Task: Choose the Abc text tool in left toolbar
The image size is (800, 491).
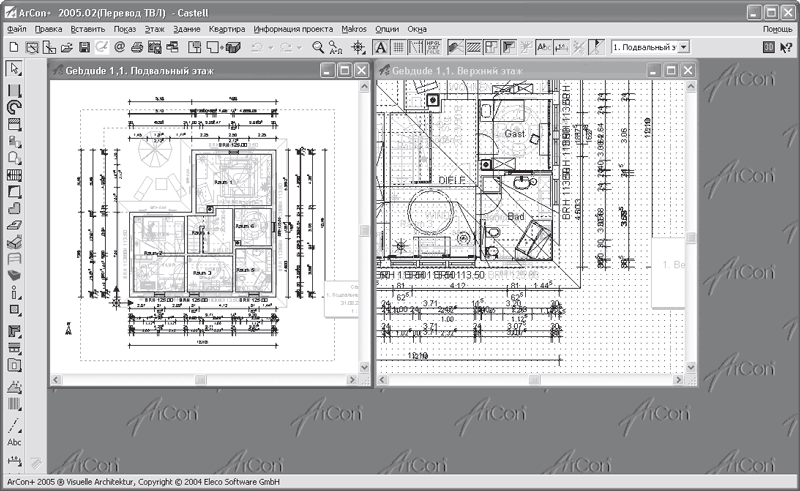Action: pyautogui.click(x=14, y=441)
